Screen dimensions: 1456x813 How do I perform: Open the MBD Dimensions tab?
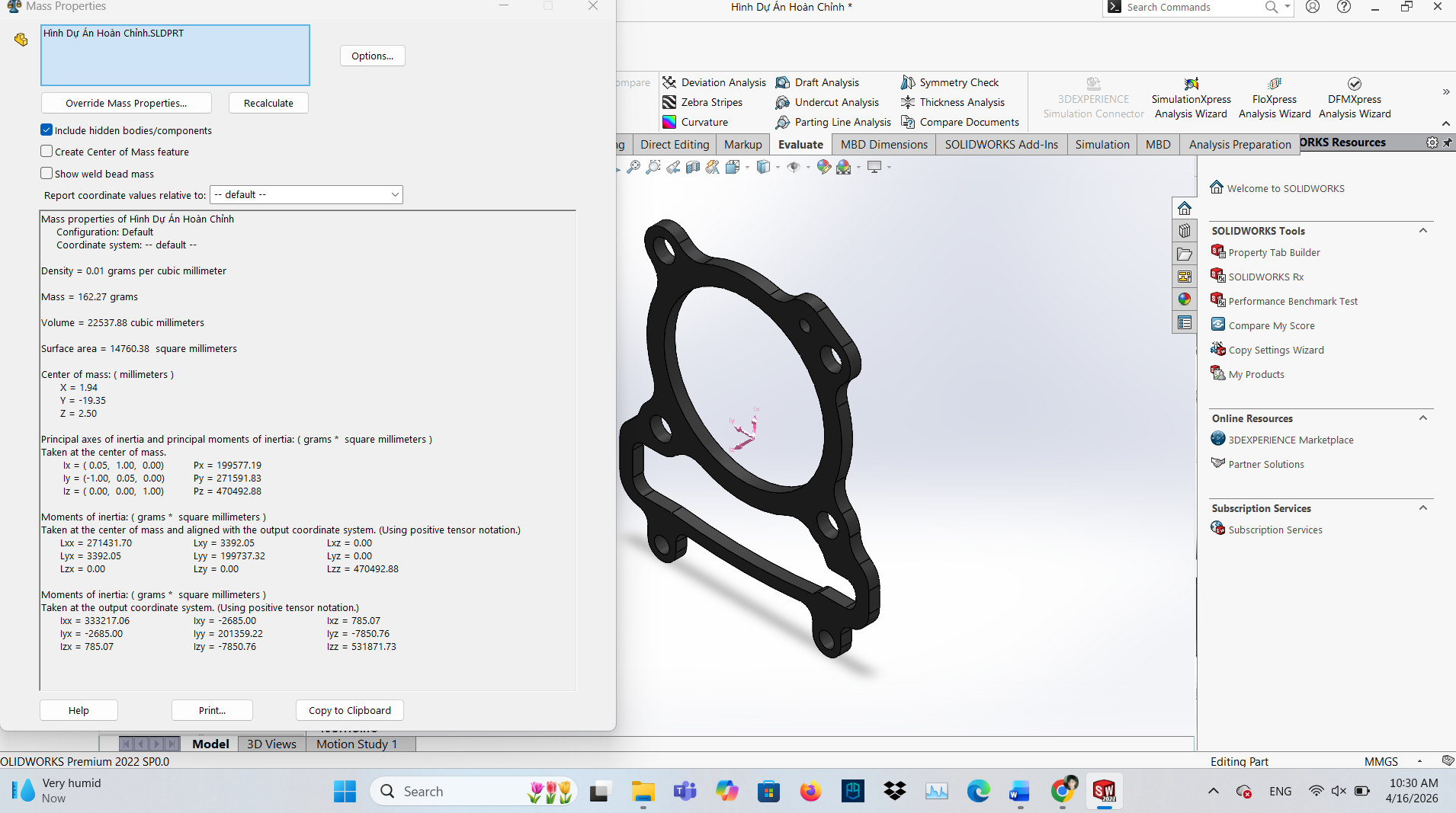(884, 145)
